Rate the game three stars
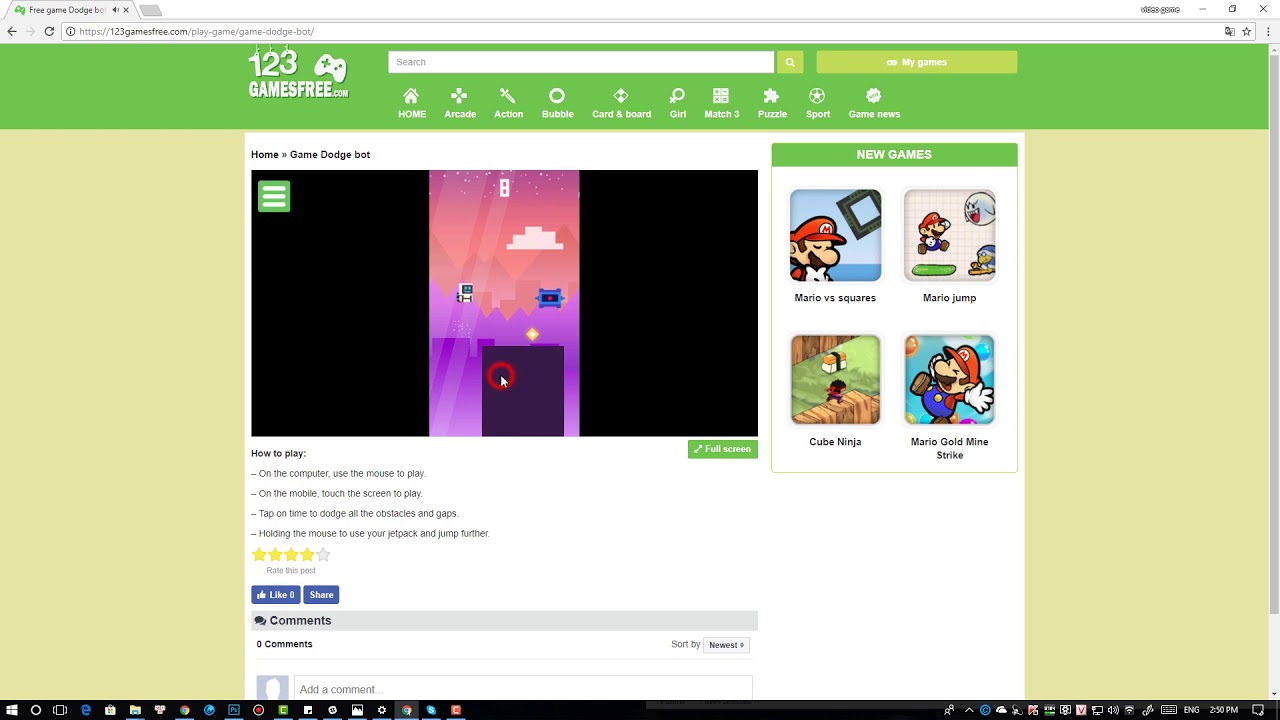Image resolution: width=1280 pixels, height=720 pixels. point(291,555)
